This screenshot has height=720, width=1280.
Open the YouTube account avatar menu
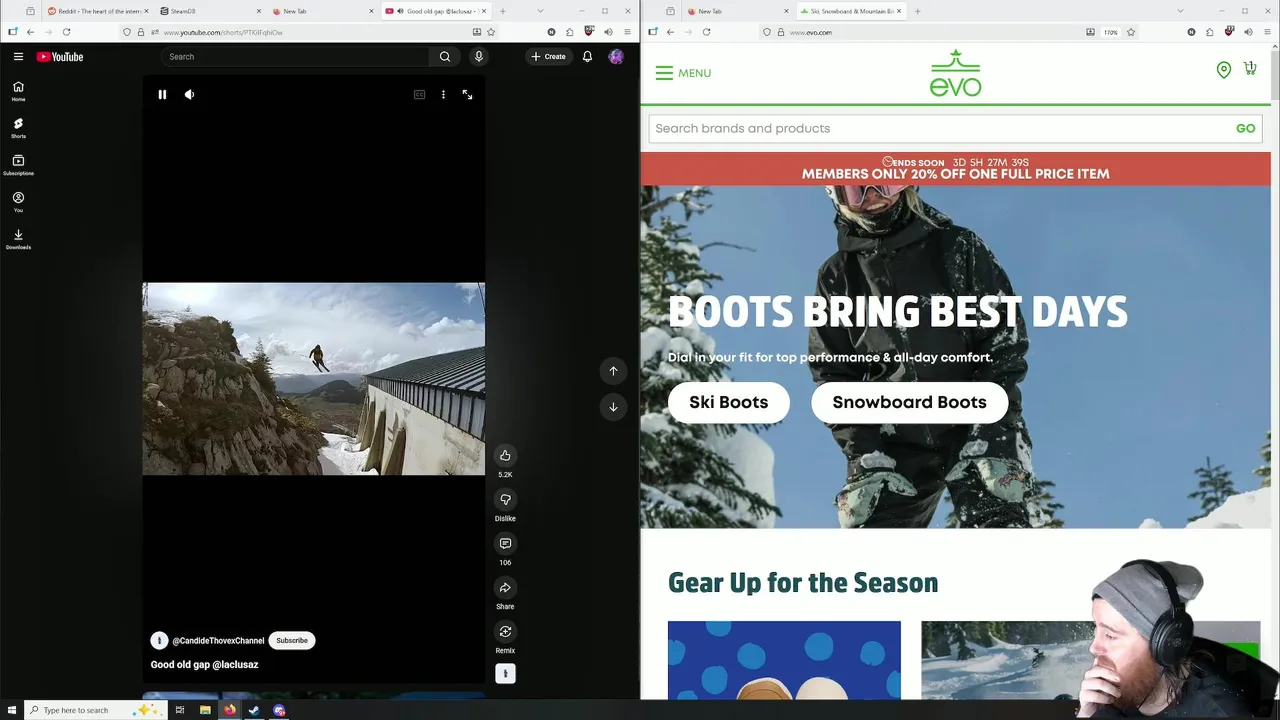tap(616, 57)
